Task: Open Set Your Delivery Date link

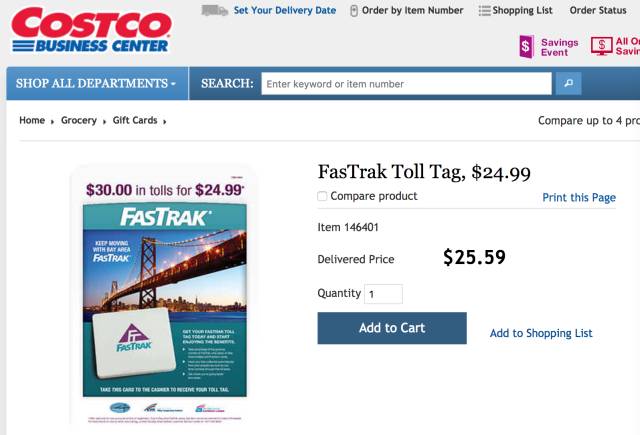Action: 285,11
